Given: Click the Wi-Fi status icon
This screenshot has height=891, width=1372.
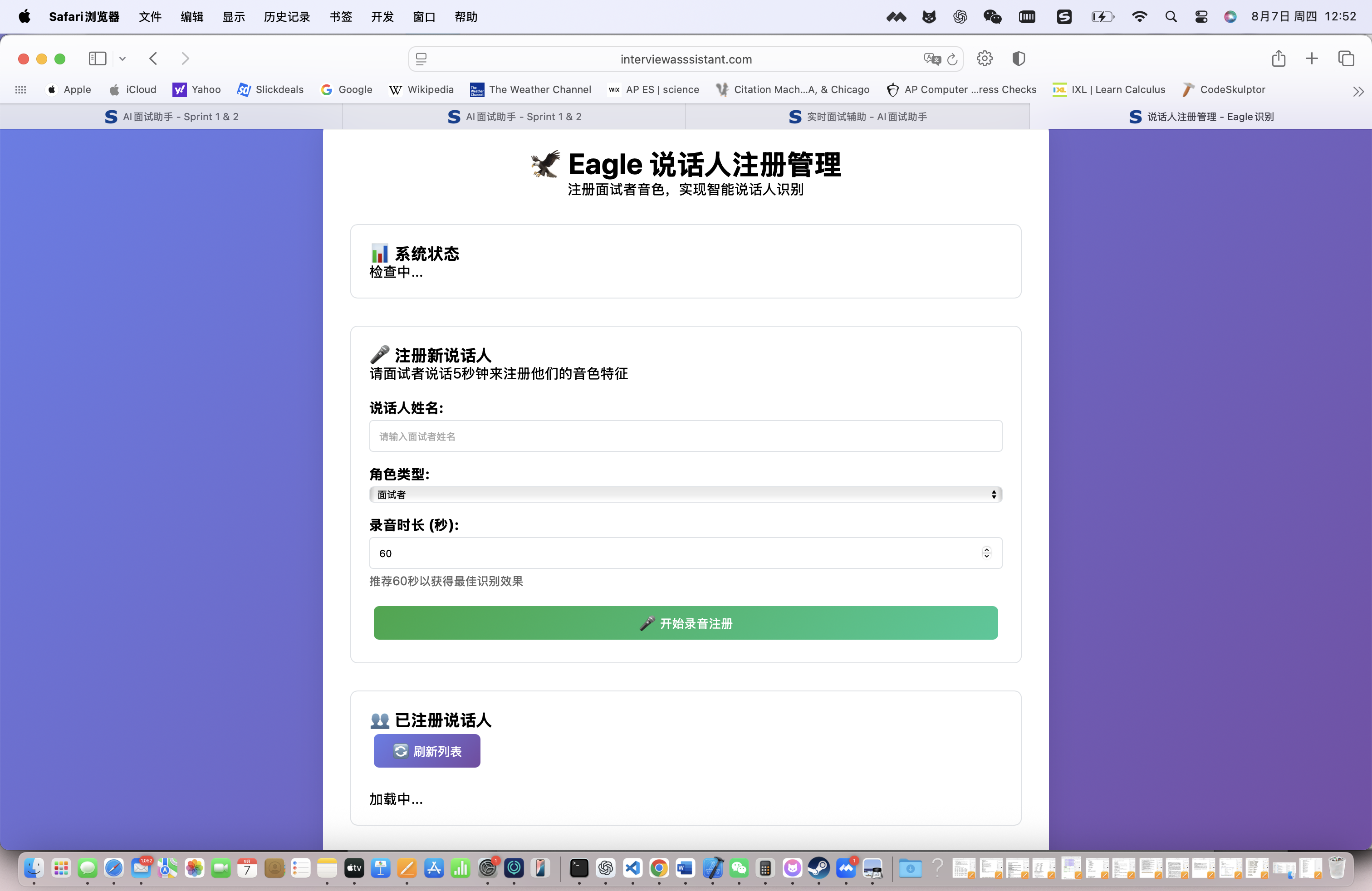Looking at the screenshot, I should [1139, 17].
